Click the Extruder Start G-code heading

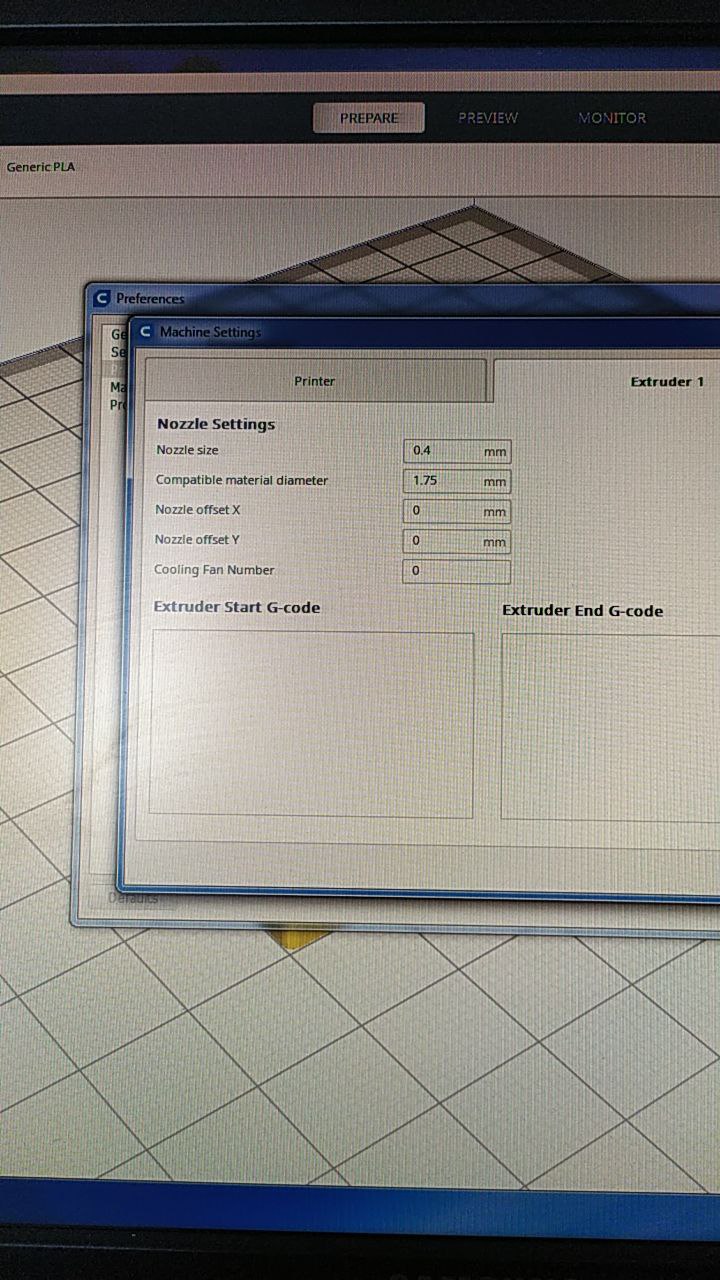pos(237,607)
